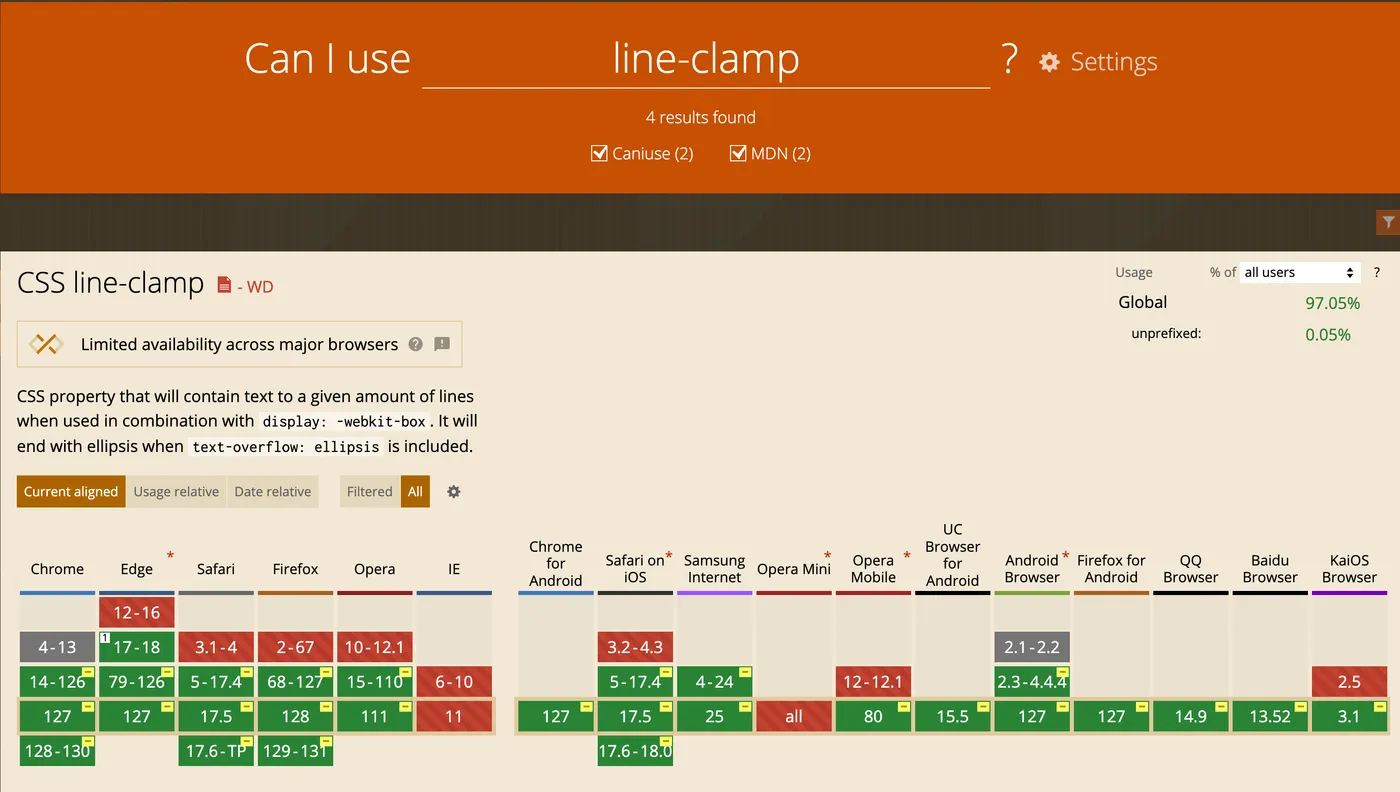
Task: Select the All browsers button
Action: tap(415, 492)
